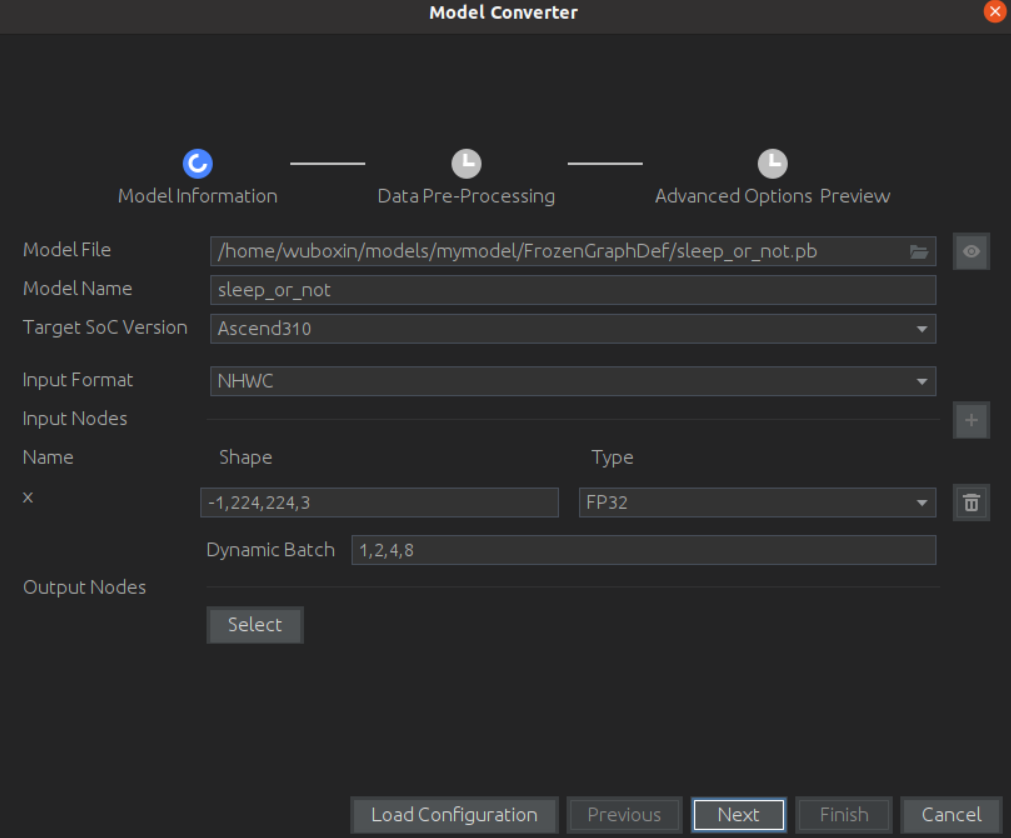Click the Model File label
The width and height of the screenshot is (1011, 838).
point(66,249)
